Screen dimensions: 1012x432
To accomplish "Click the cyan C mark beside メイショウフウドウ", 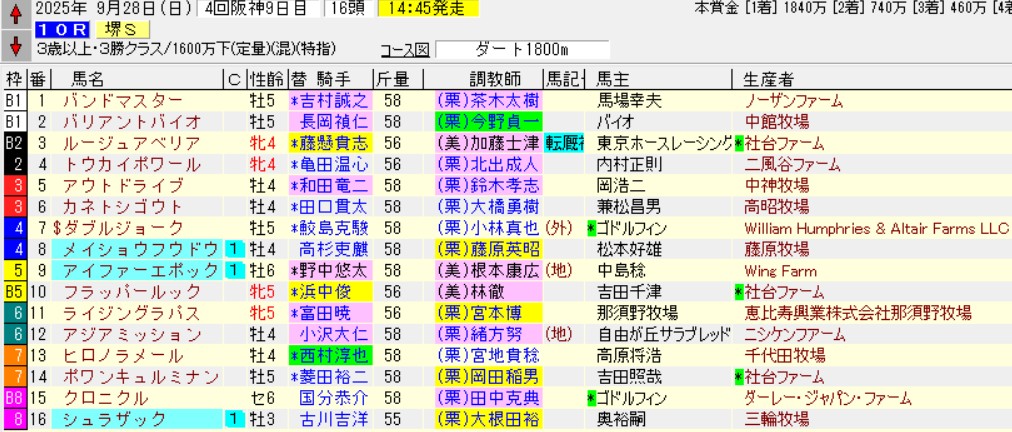I will [233, 249].
